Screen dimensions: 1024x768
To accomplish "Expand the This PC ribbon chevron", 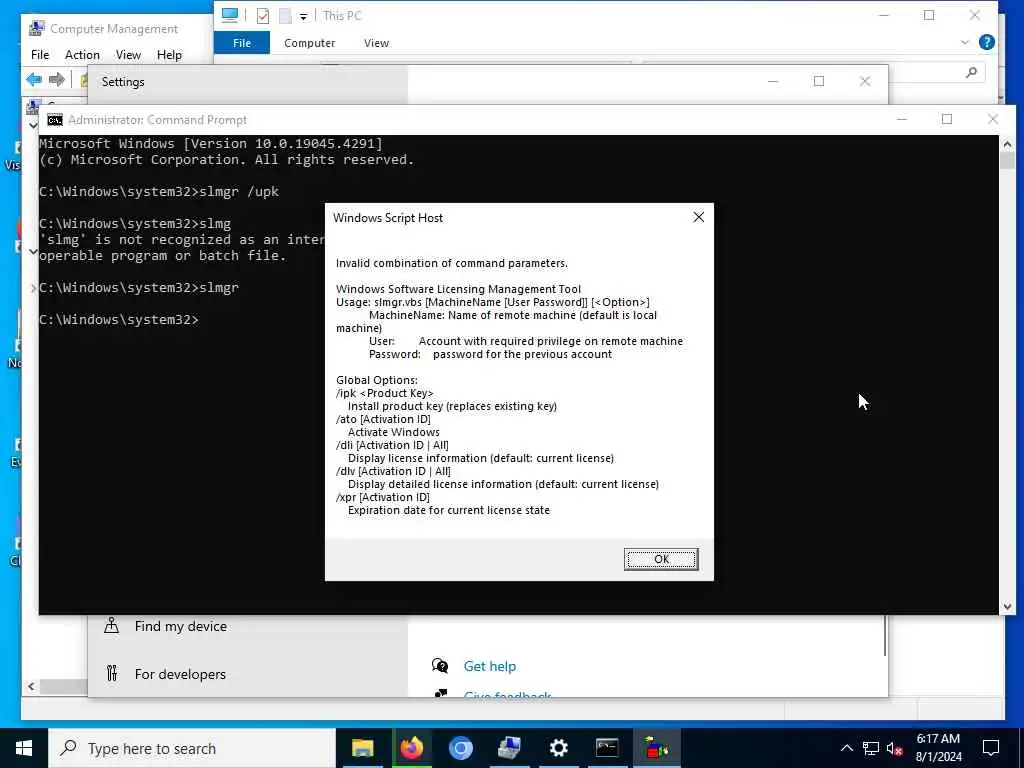I will coord(965,42).
